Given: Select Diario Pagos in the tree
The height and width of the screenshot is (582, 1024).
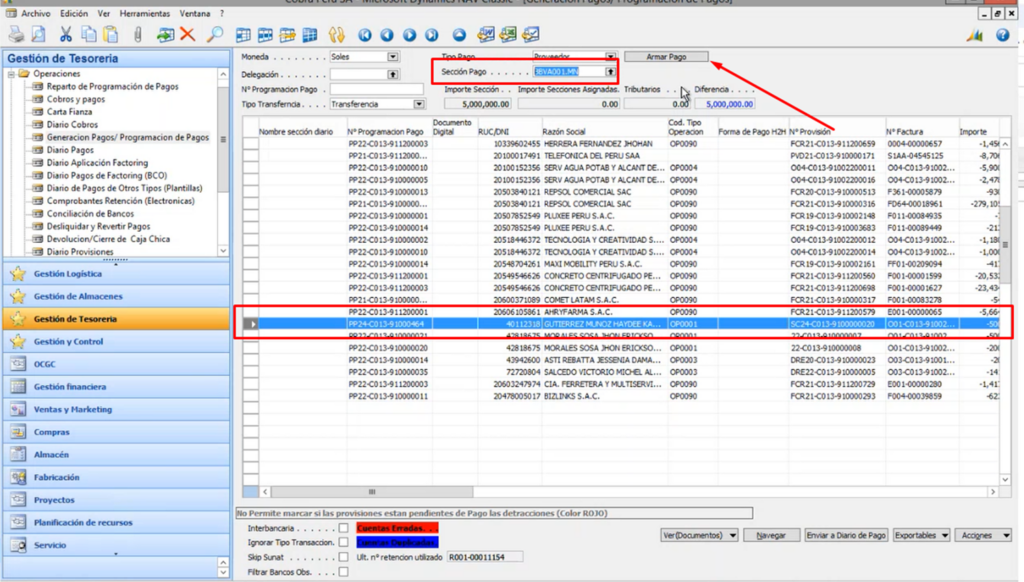Looking at the screenshot, I should point(70,150).
